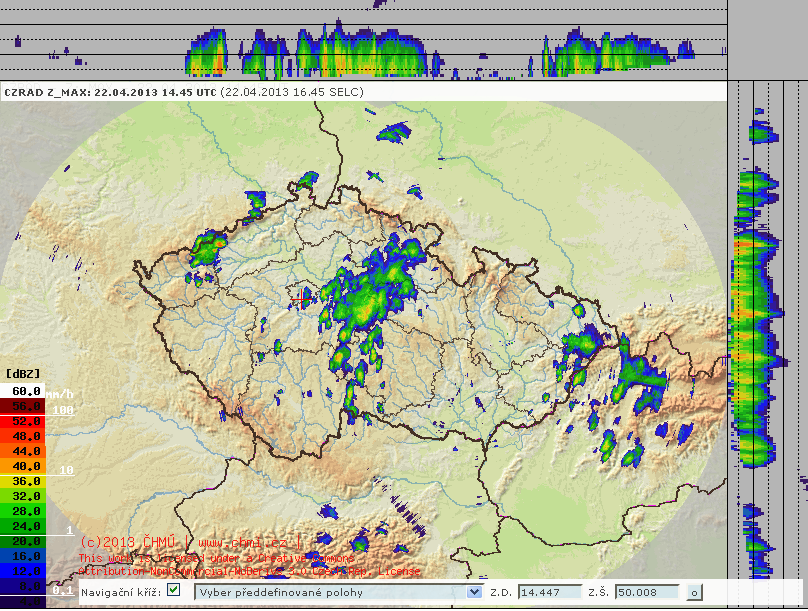This screenshot has width=808, height=611.
Task: Select the 32.0 dBZ legend swatch
Action: click(23, 496)
